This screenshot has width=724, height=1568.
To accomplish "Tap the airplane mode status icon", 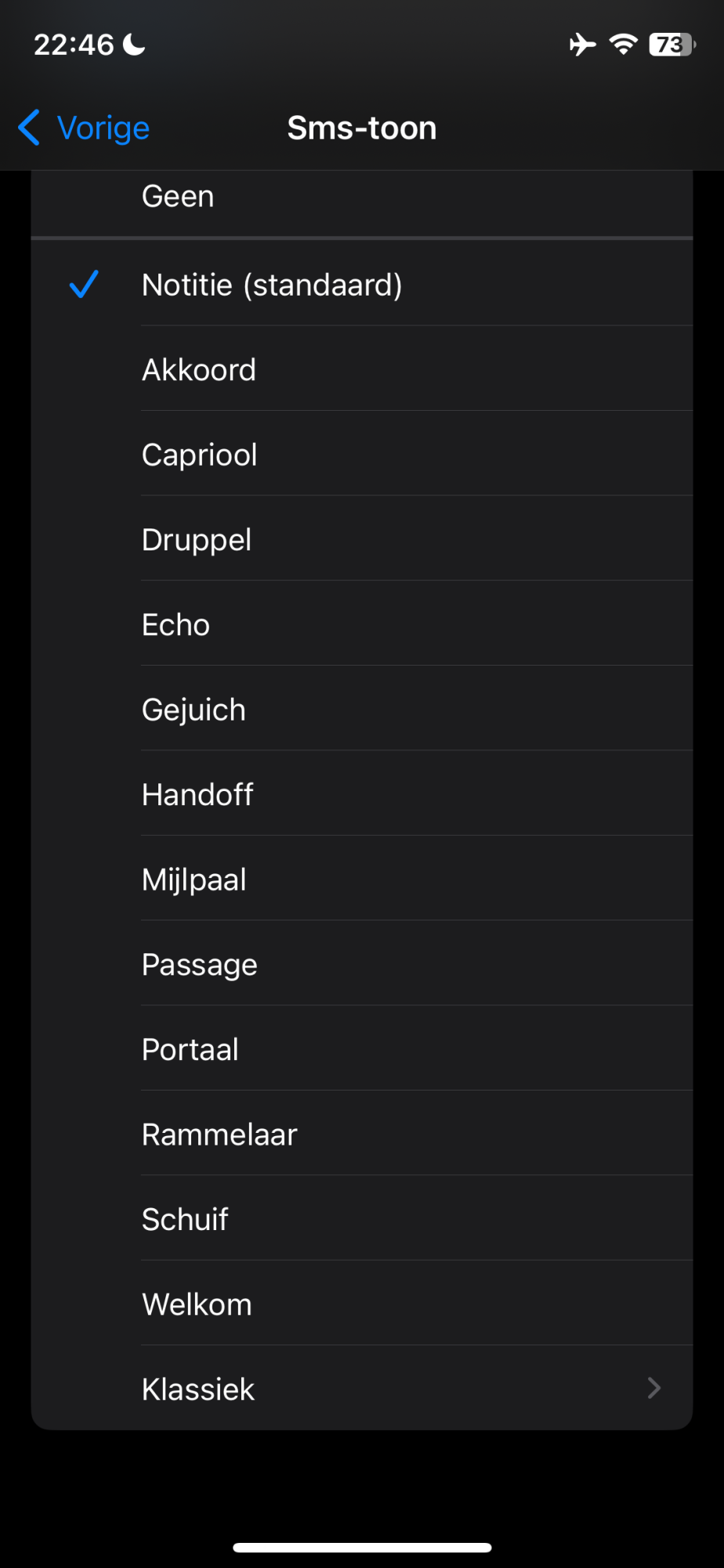I will pyautogui.click(x=582, y=45).
